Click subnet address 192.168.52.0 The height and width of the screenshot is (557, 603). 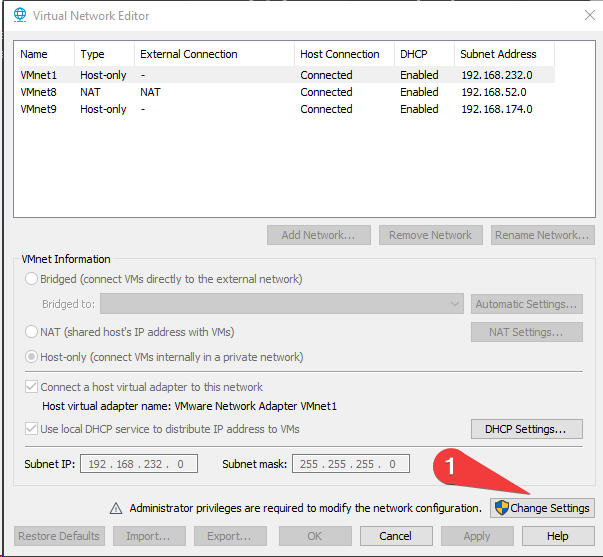(x=494, y=92)
